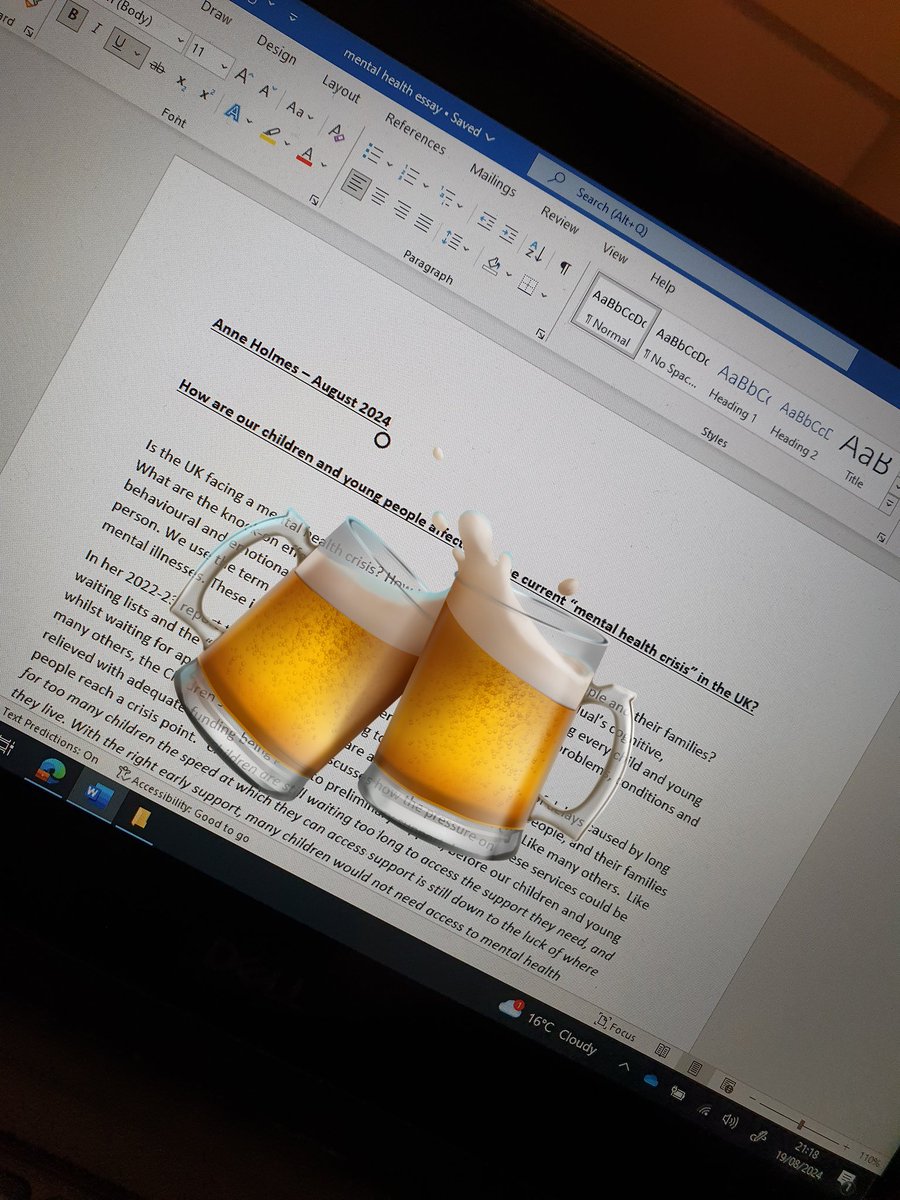The height and width of the screenshot is (1200, 900).
Task: Open Microsoft Edge from taskbar
Action: (x=50, y=773)
